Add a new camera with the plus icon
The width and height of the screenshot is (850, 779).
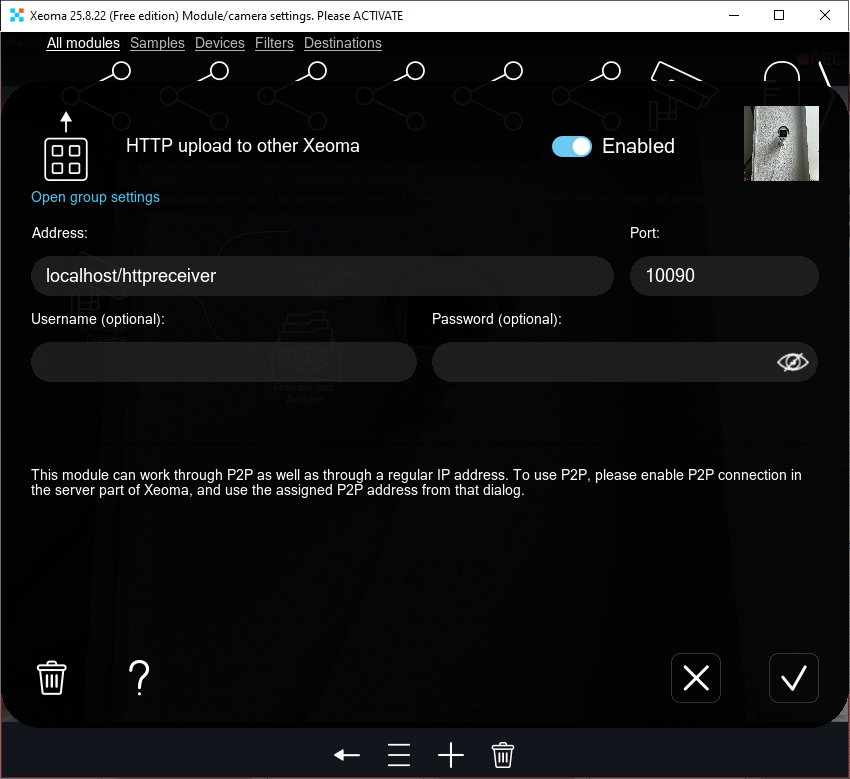[x=451, y=755]
